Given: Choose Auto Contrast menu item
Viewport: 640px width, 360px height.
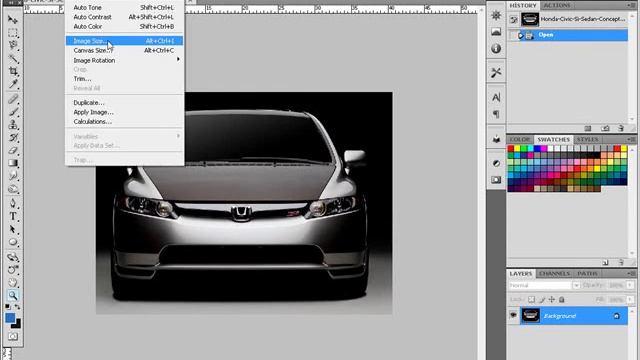Looking at the screenshot, I should pyautogui.click(x=124, y=17).
